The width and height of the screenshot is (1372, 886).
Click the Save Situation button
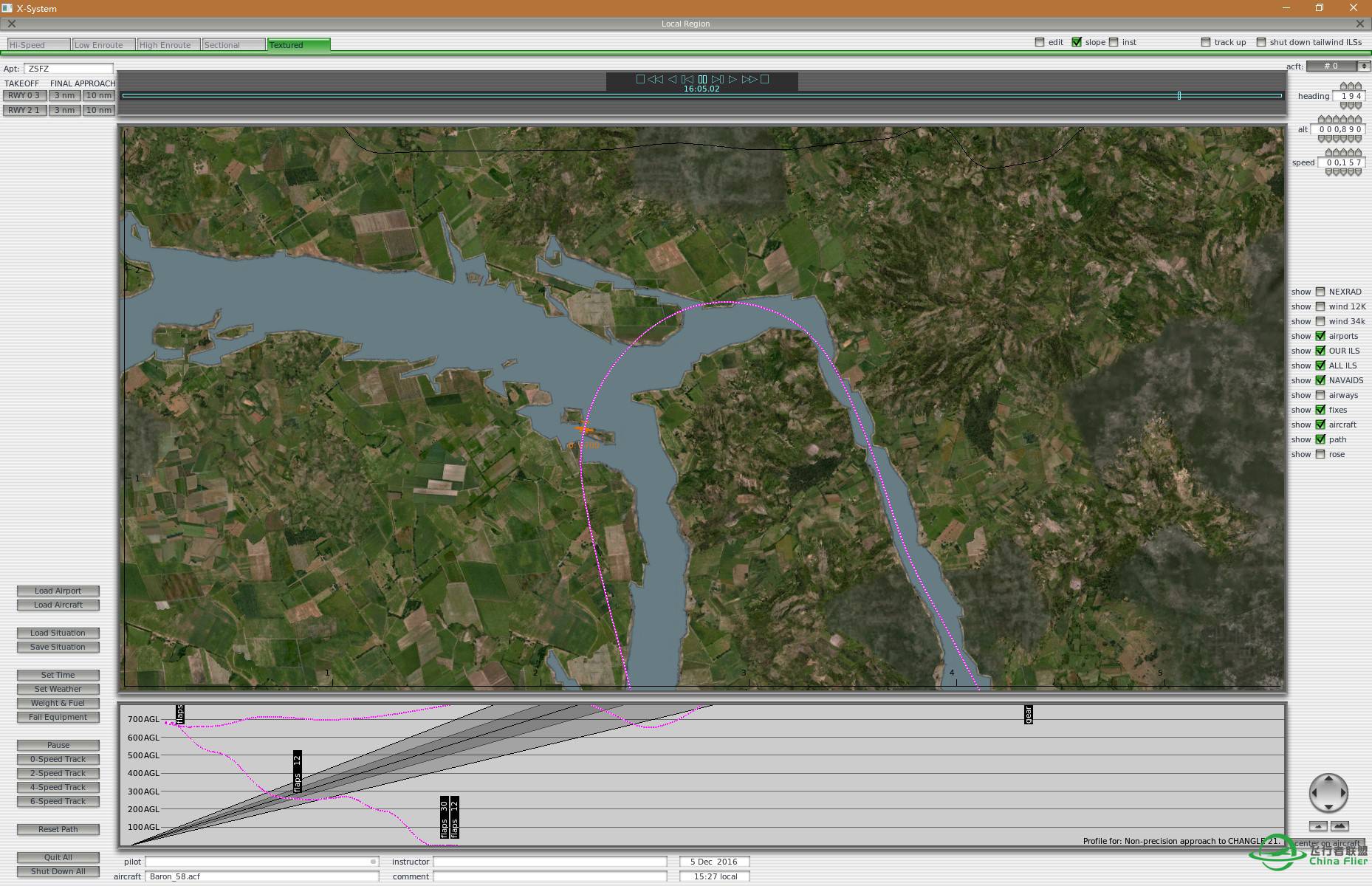point(58,647)
